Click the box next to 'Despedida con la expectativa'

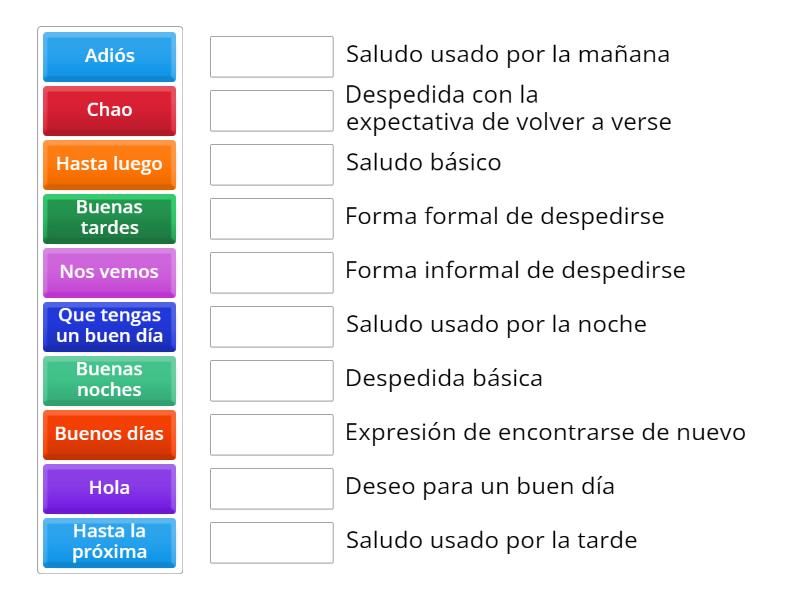[271, 111]
